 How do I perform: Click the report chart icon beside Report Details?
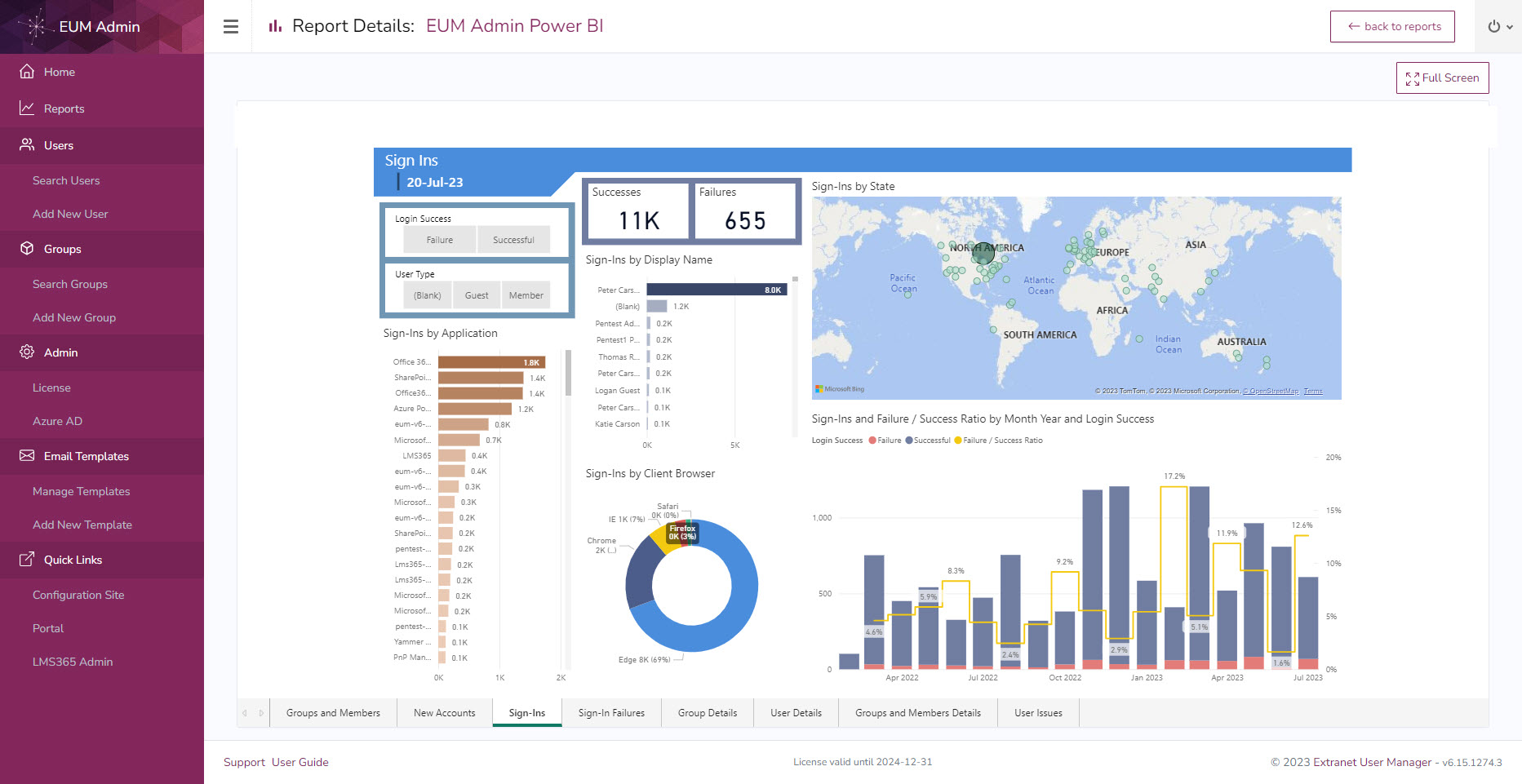[x=275, y=26]
